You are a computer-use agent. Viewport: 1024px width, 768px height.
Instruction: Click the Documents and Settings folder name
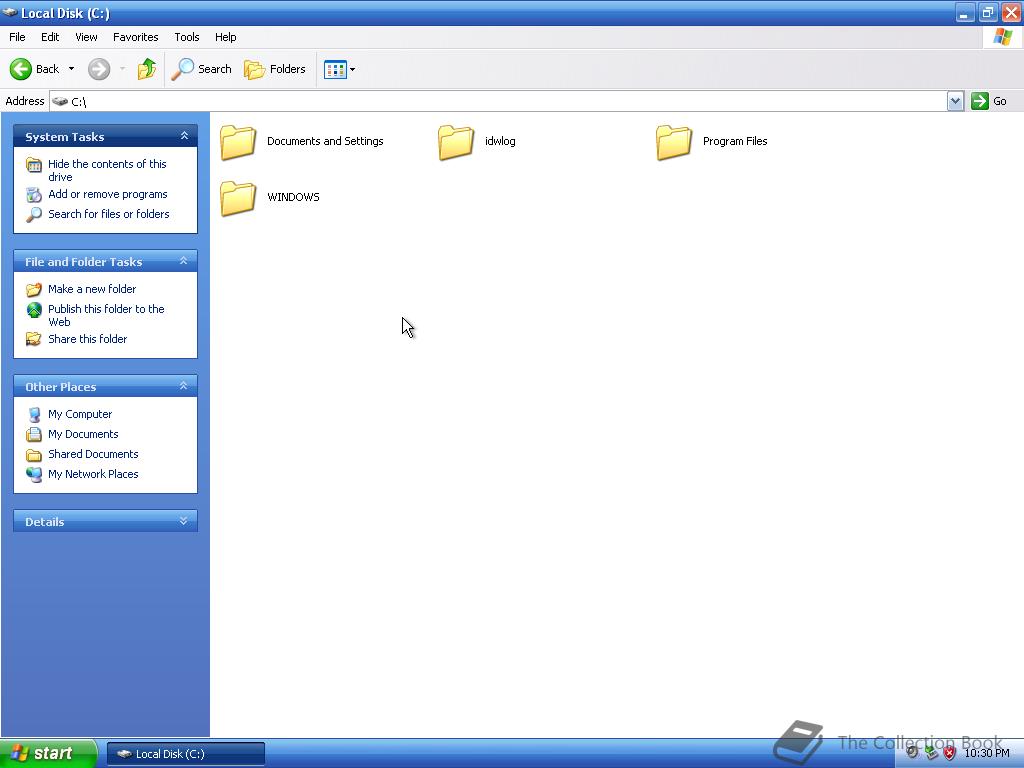pyautogui.click(x=325, y=141)
